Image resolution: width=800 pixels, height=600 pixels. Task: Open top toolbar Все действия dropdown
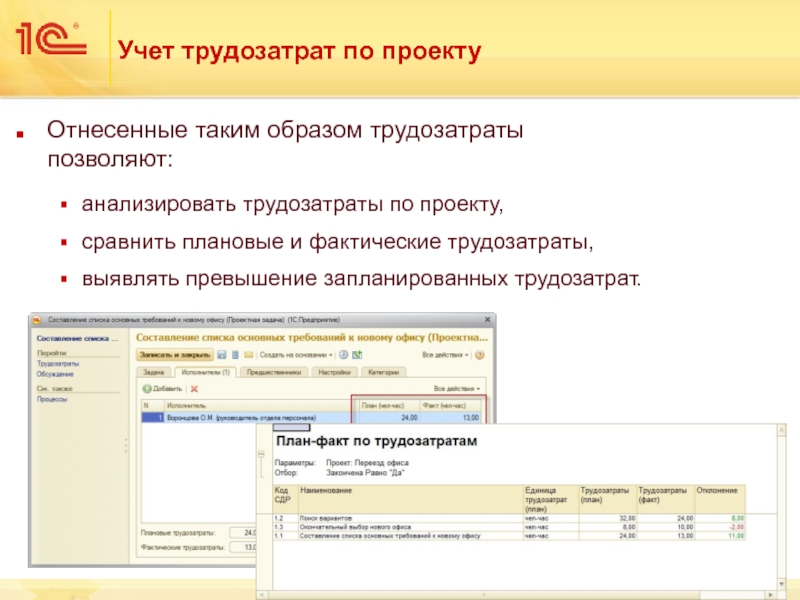[445, 355]
